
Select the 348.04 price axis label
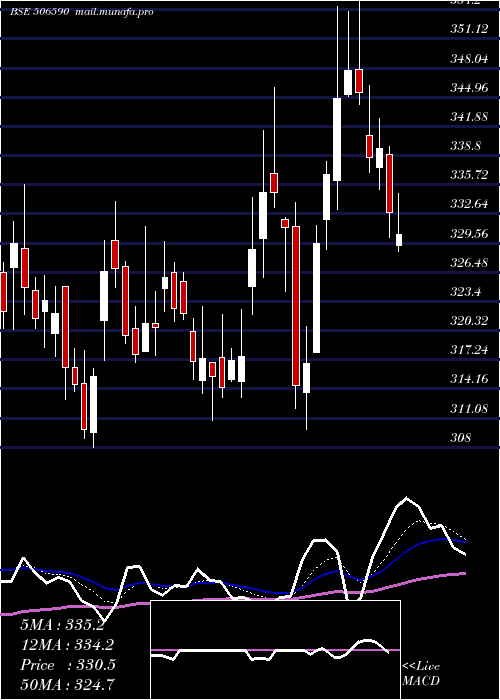469,58
